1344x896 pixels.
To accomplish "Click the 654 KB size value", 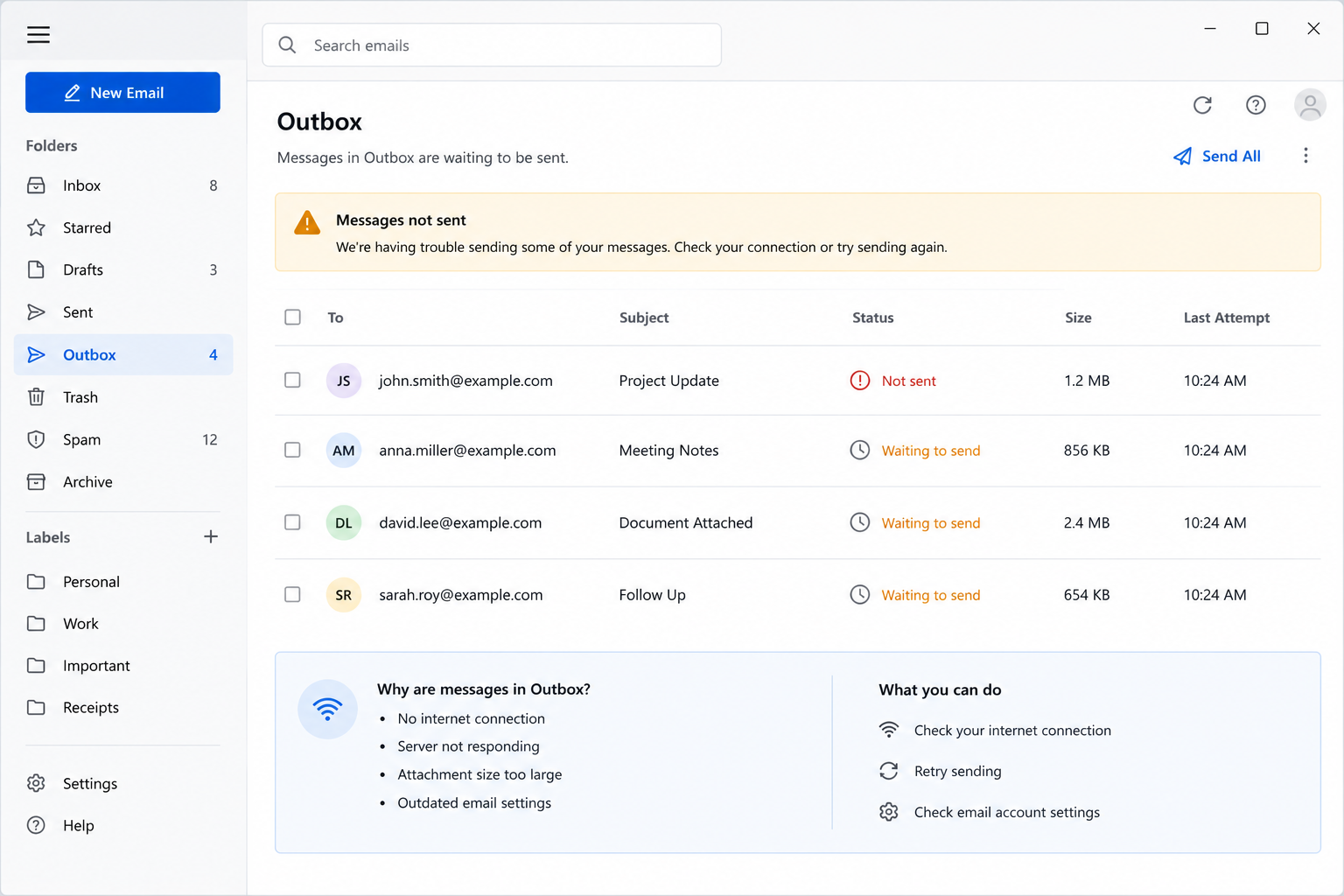I will click(x=1087, y=595).
